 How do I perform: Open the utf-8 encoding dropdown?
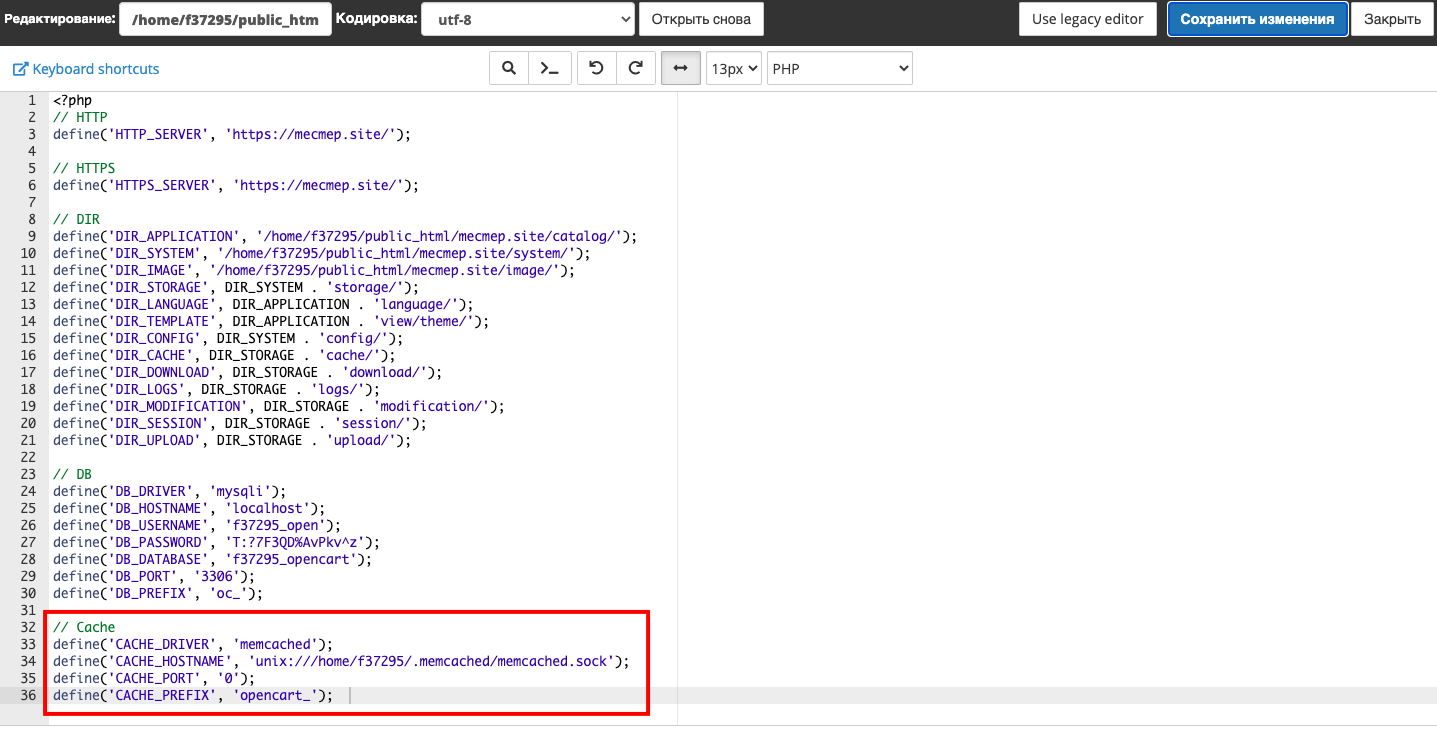click(x=528, y=19)
